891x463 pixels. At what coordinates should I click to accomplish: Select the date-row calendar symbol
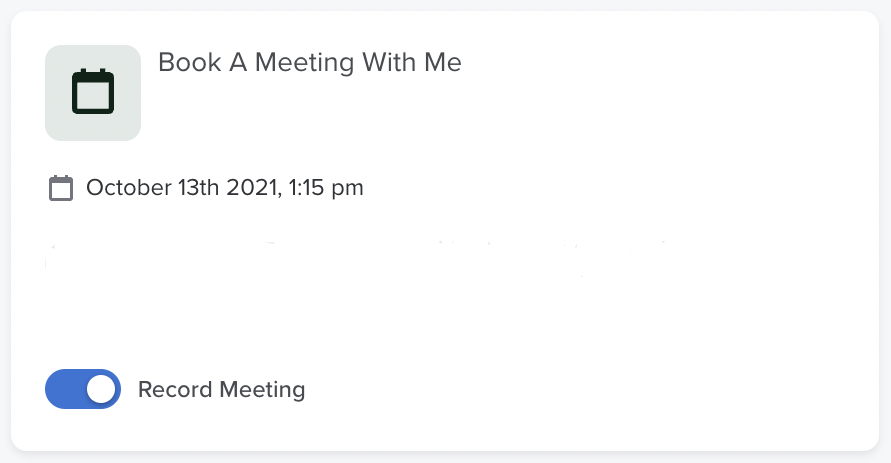pyautogui.click(x=61, y=188)
